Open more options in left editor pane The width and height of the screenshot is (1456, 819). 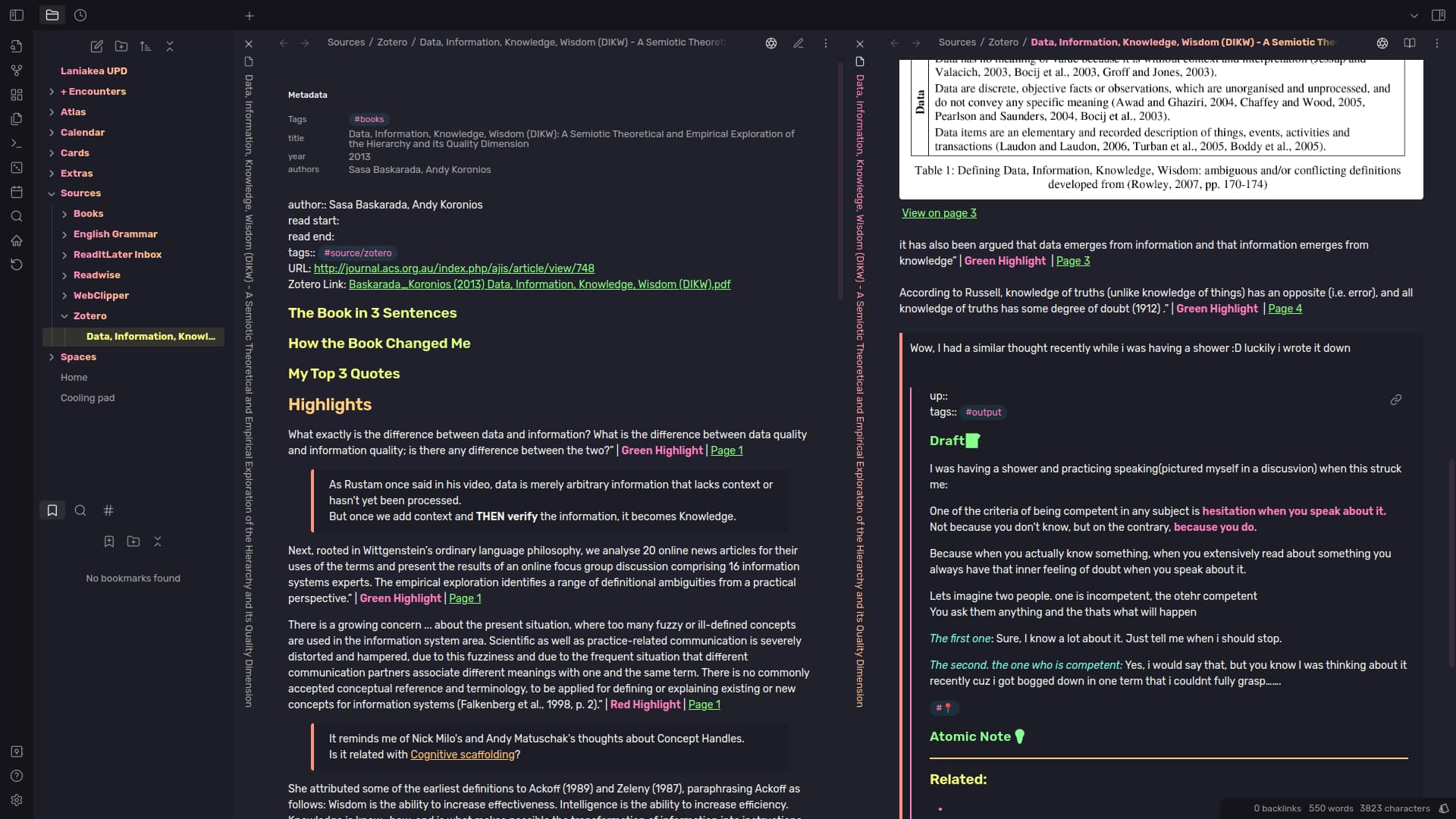click(x=826, y=43)
